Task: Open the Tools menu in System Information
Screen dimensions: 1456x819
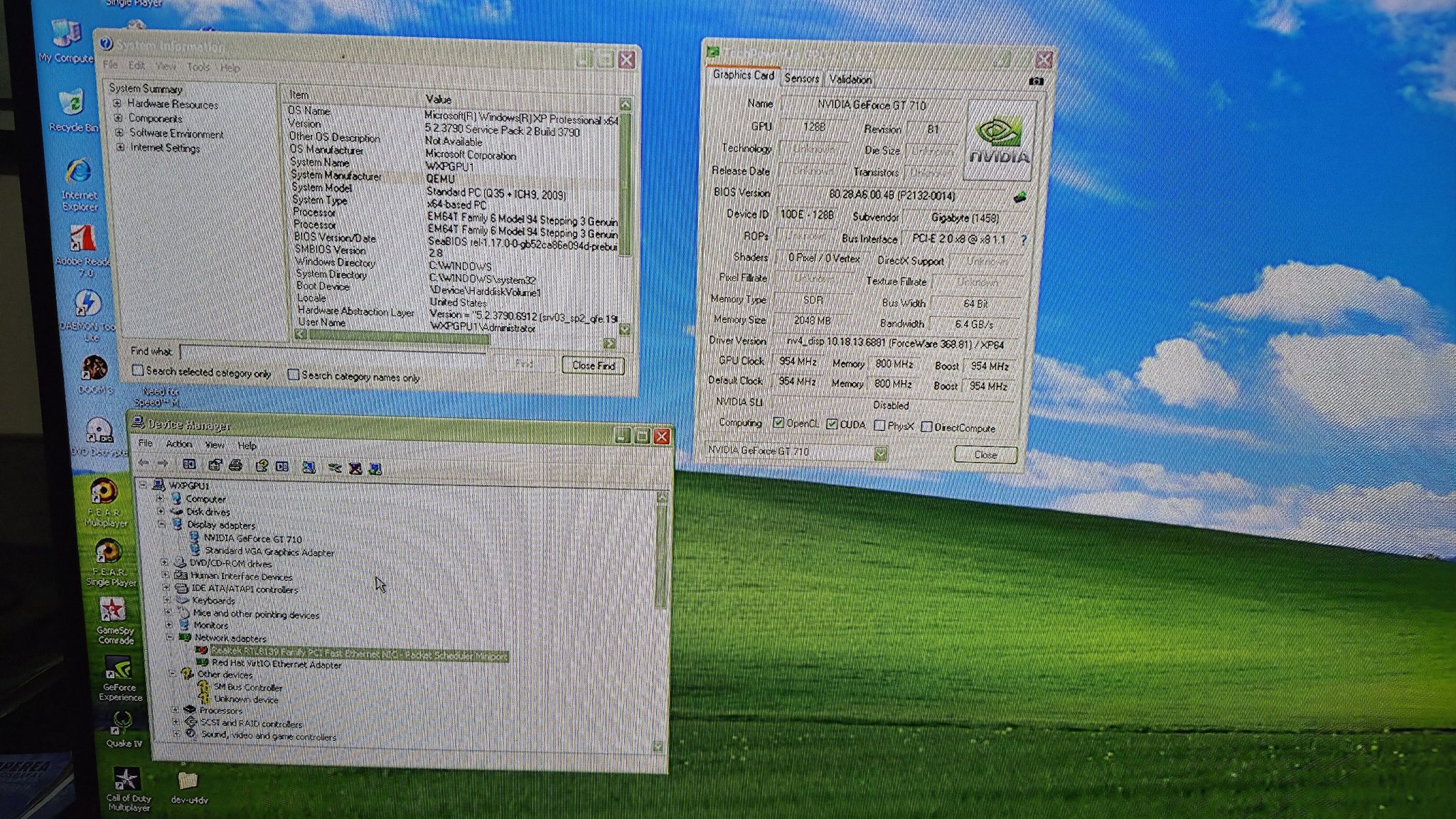Action: click(x=198, y=67)
